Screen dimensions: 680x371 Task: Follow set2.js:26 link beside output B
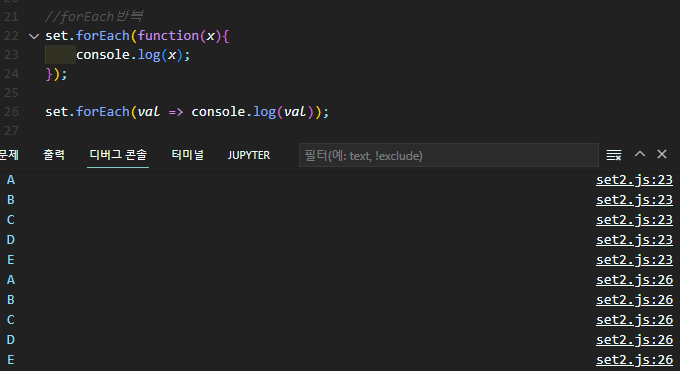634,300
